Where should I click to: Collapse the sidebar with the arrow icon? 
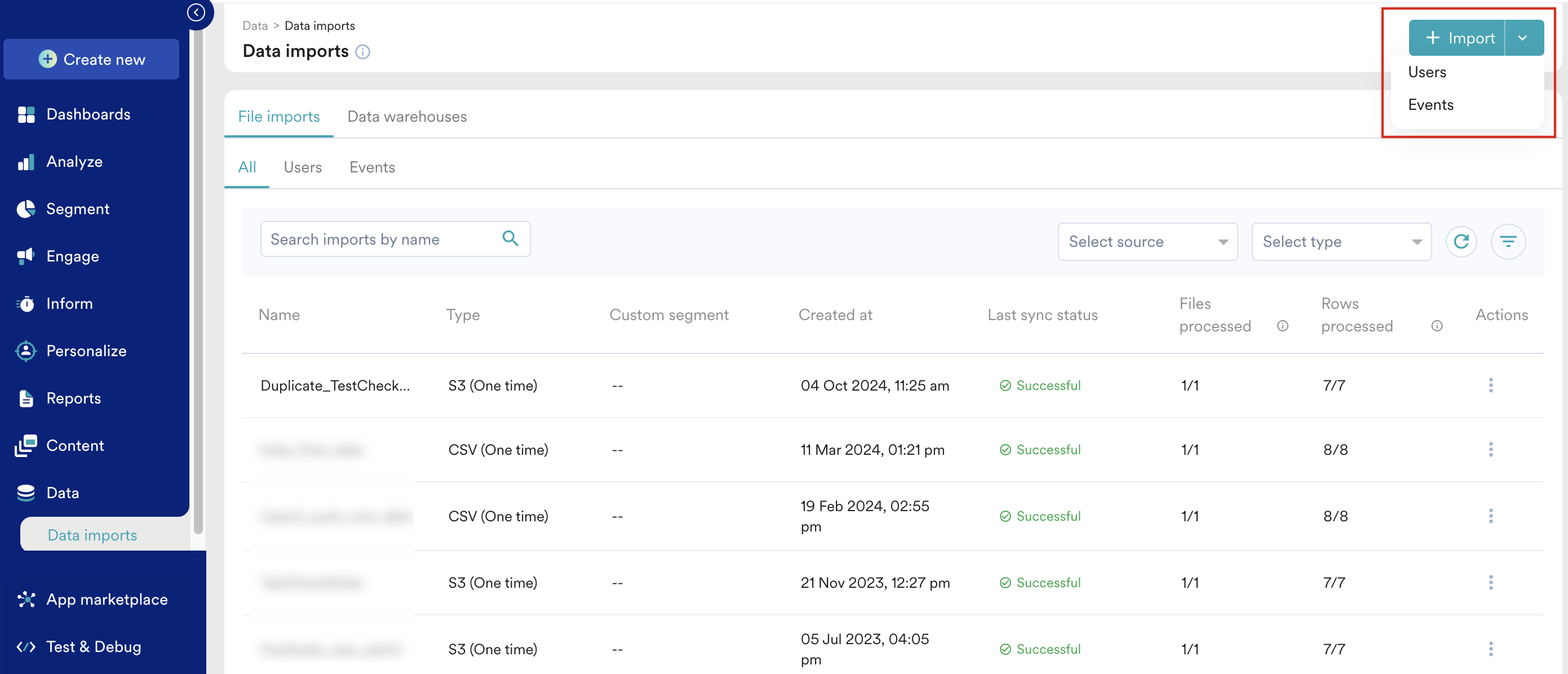196,12
